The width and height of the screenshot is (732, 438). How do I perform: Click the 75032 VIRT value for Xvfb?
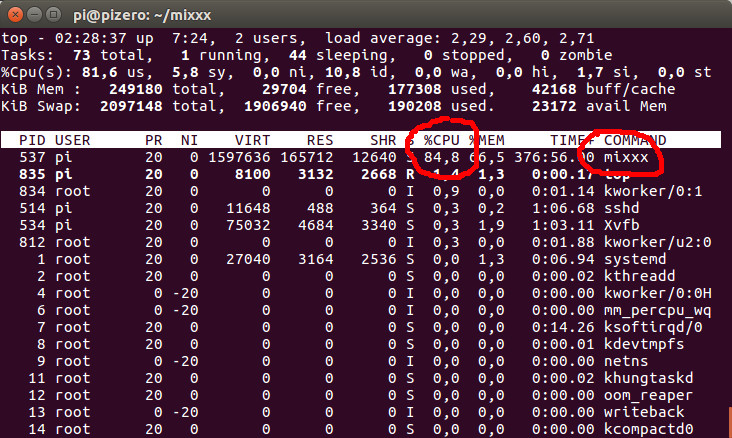click(248, 225)
